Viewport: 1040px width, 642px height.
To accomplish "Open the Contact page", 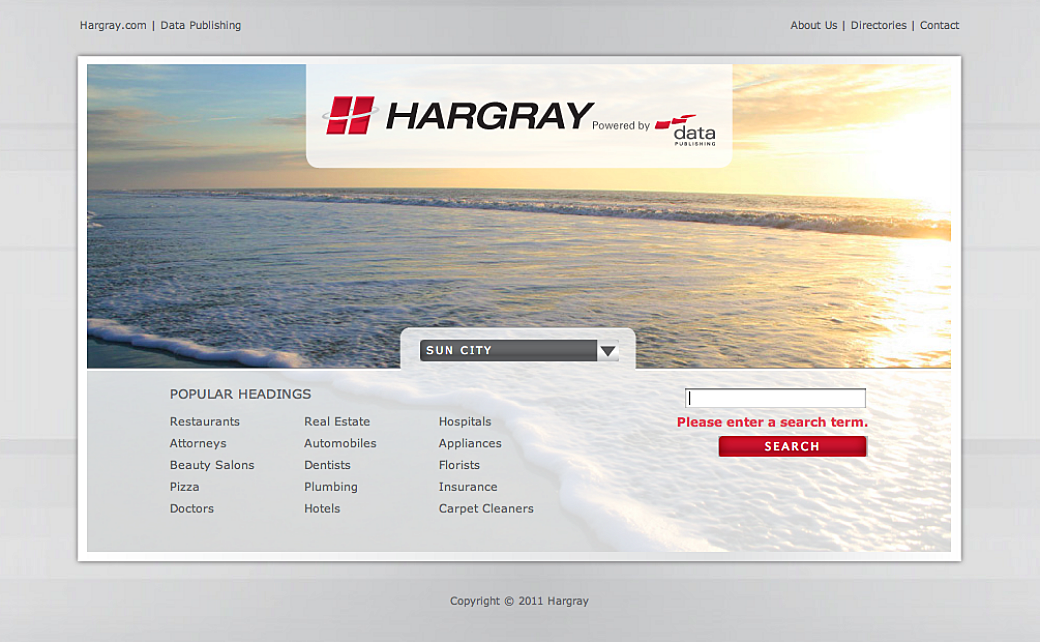I will pos(939,26).
